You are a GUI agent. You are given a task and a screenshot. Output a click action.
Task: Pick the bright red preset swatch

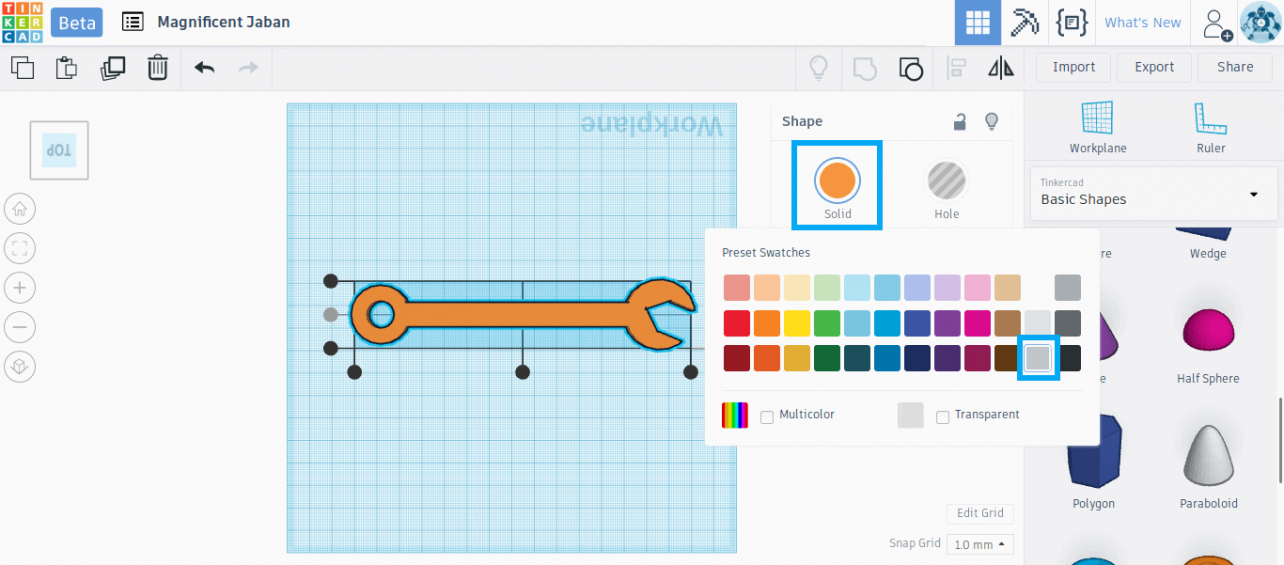(x=737, y=324)
